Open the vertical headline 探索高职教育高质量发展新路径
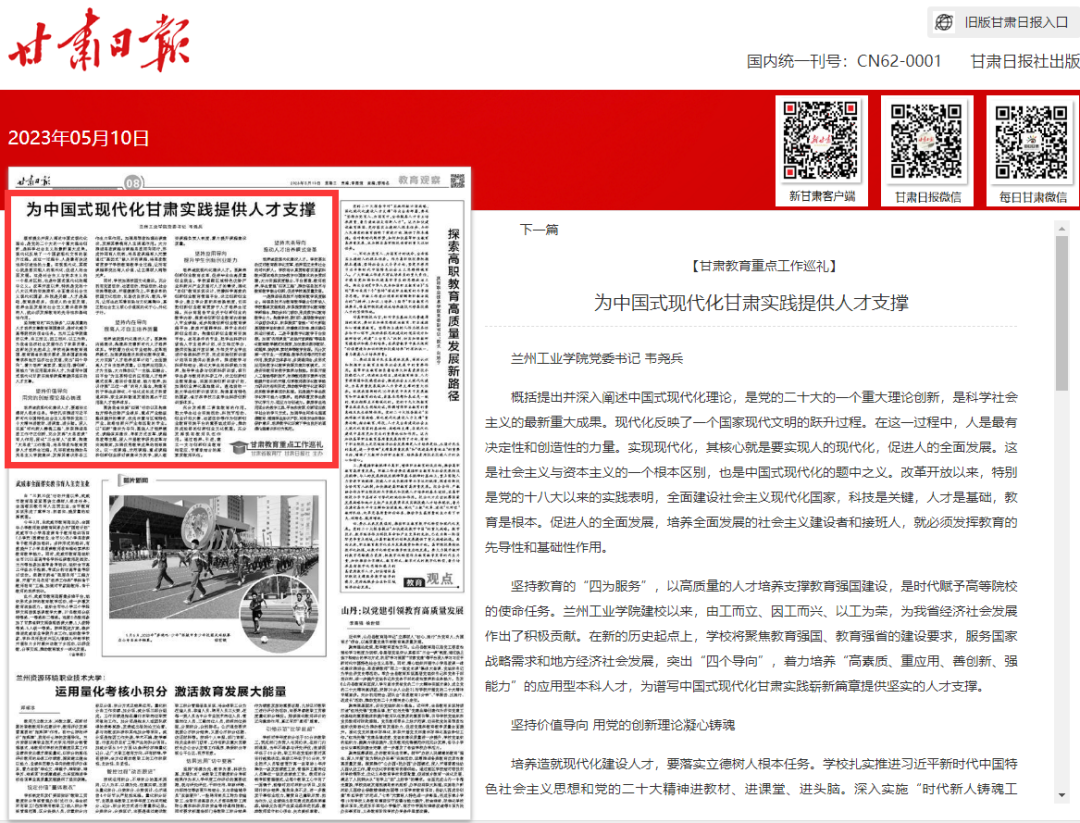Viewport: 1080px width, 823px height. (453, 310)
